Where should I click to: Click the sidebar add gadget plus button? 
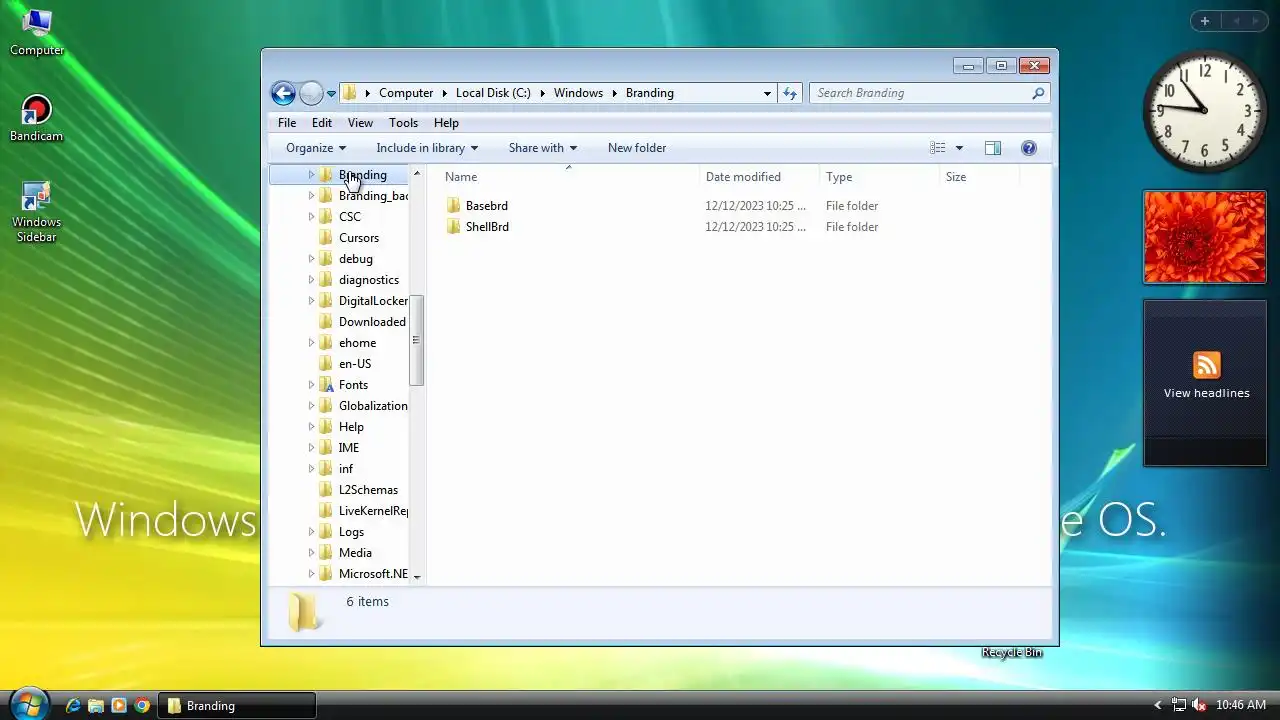pos(1204,21)
